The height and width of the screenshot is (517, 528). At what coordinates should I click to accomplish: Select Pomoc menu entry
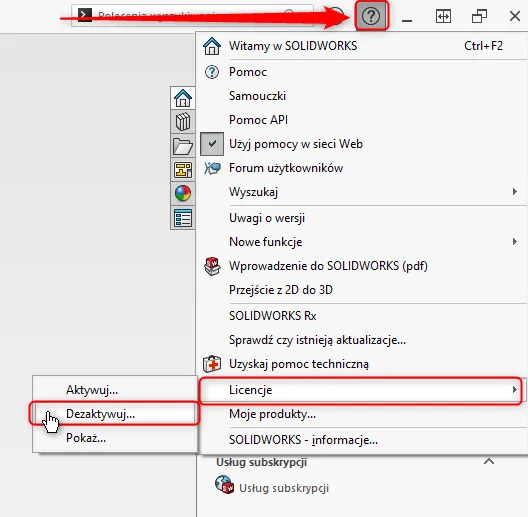click(362, 72)
